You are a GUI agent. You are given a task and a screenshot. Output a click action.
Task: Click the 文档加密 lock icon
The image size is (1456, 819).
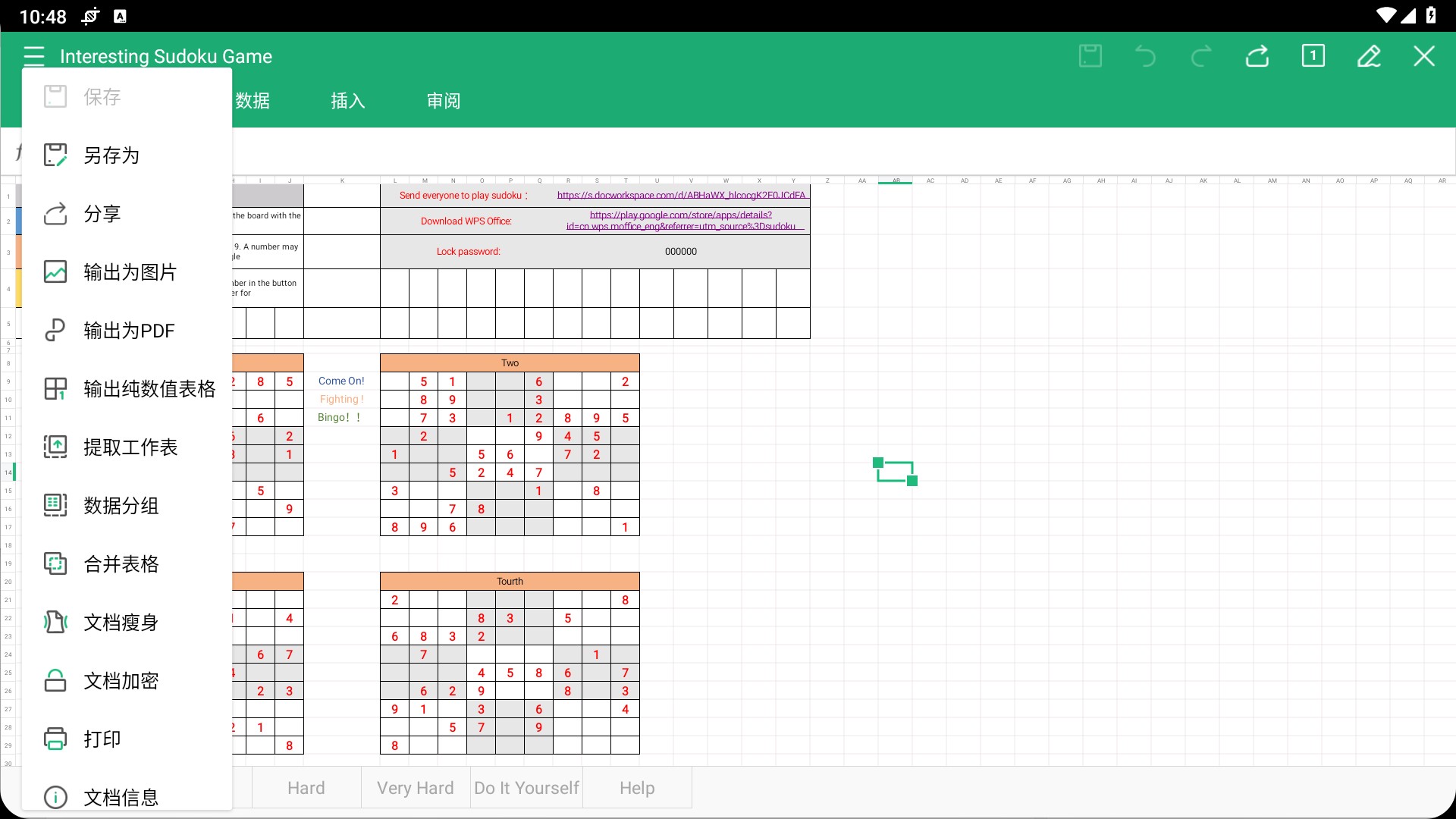pos(55,681)
